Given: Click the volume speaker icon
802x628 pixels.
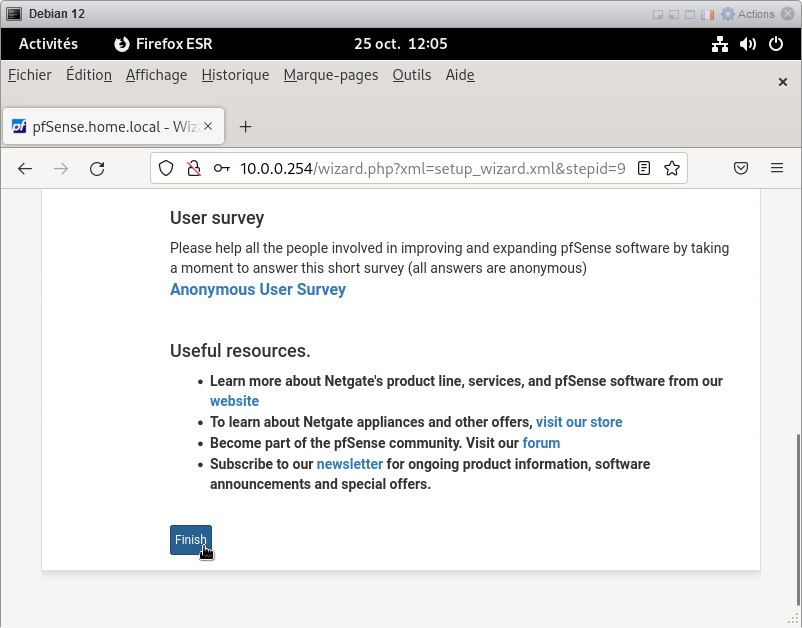Looking at the screenshot, I should point(748,44).
